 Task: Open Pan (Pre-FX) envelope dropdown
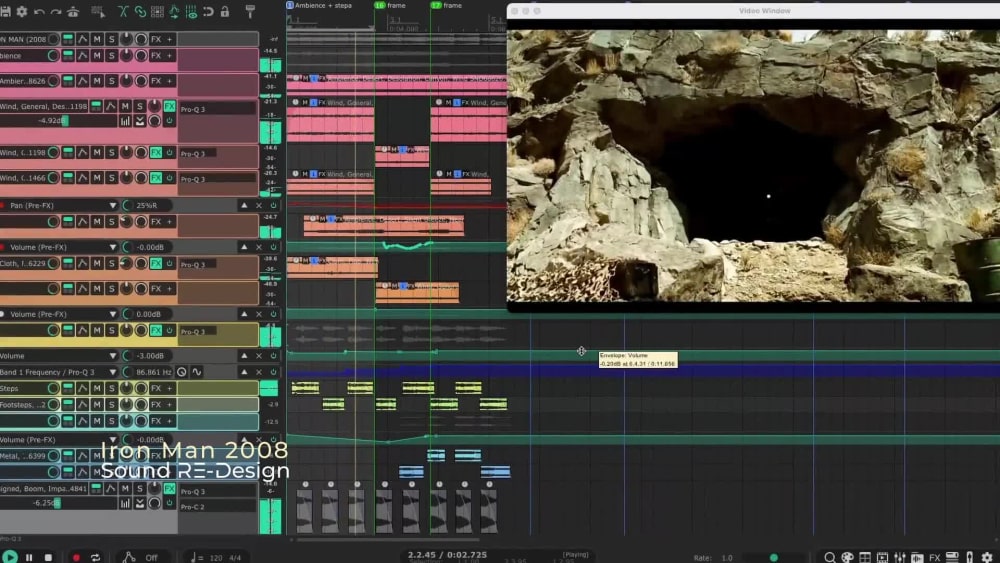(x=113, y=205)
